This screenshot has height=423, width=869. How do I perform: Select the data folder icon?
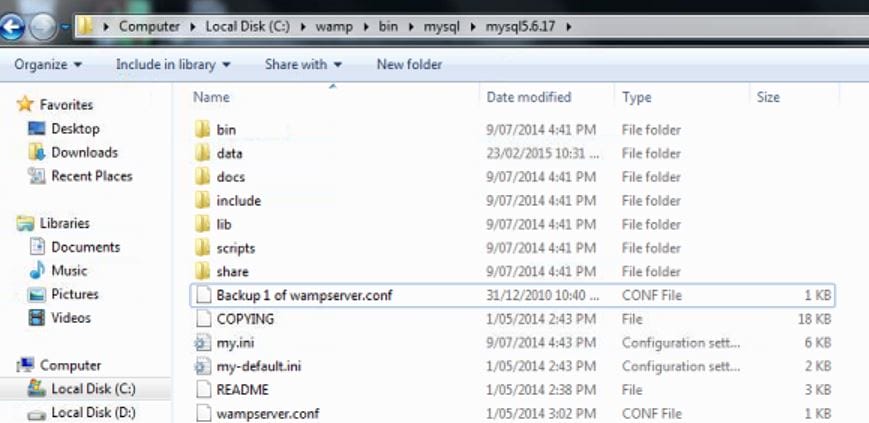[x=201, y=154]
